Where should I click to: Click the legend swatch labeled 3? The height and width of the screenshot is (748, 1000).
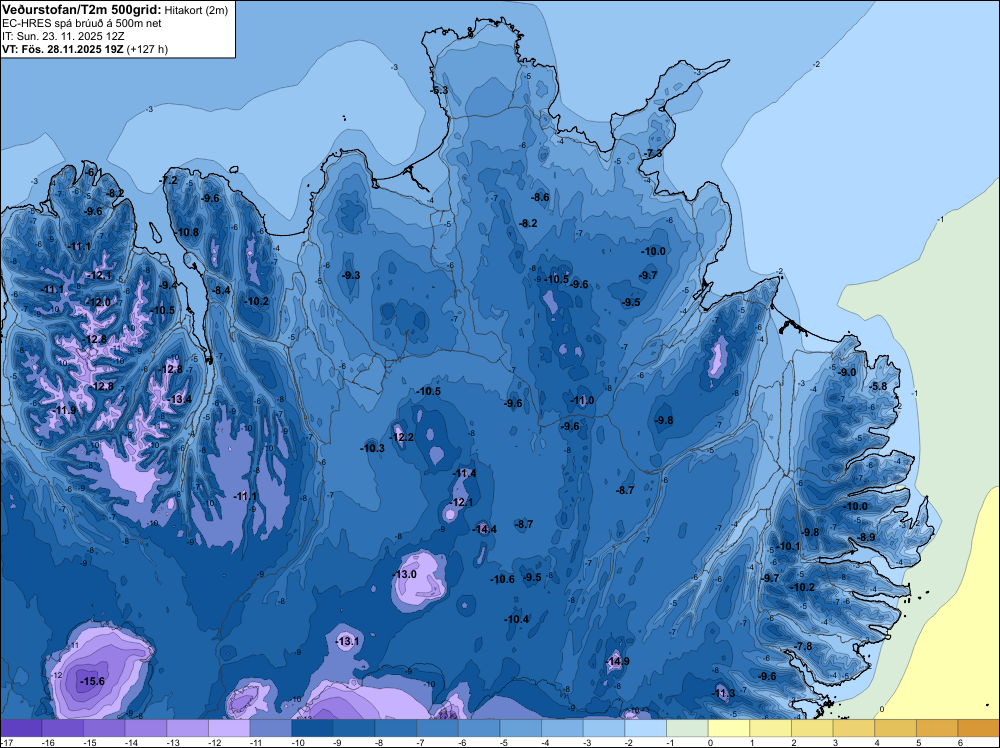[854, 728]
